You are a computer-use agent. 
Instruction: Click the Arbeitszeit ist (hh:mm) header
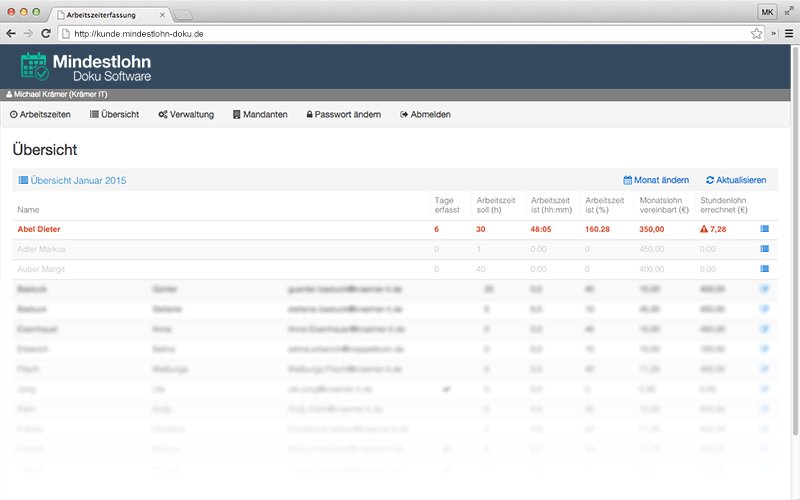552,205
